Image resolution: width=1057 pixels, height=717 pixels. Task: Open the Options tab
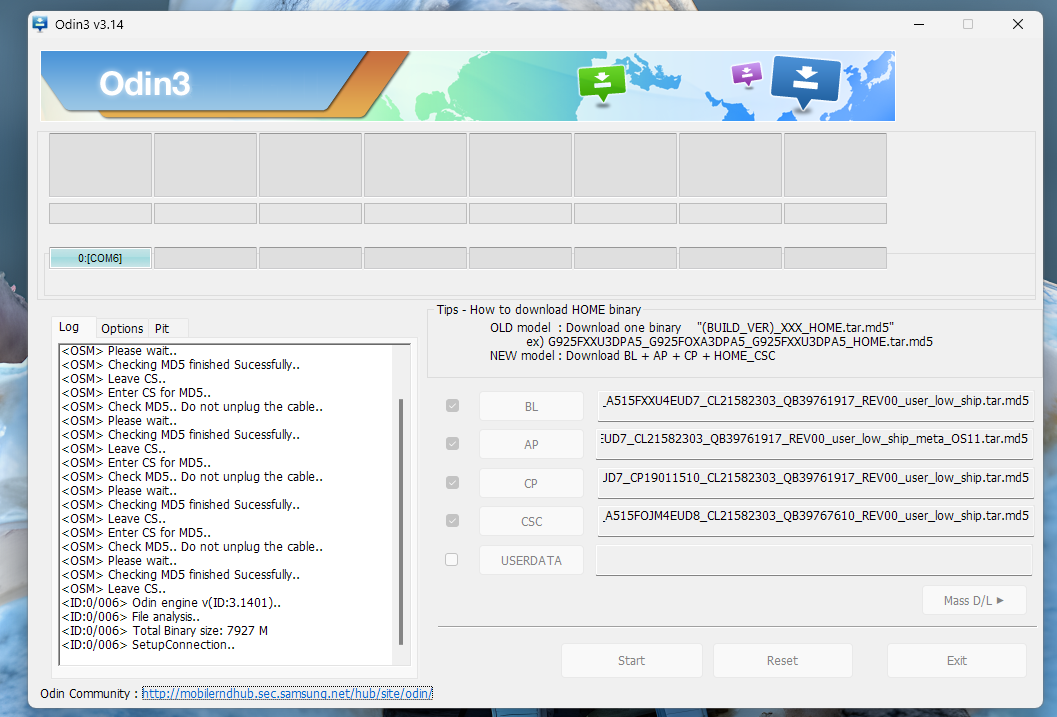[122, 328]
